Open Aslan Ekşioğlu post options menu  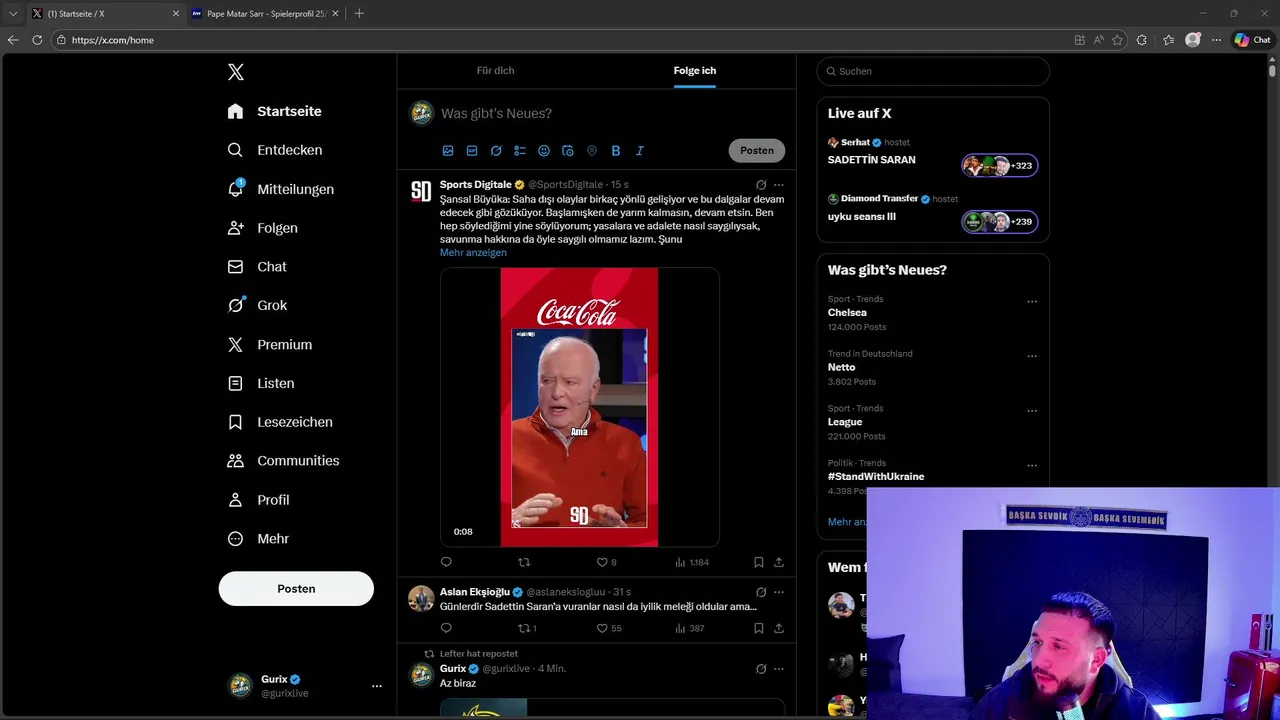[x=779, y=592]
